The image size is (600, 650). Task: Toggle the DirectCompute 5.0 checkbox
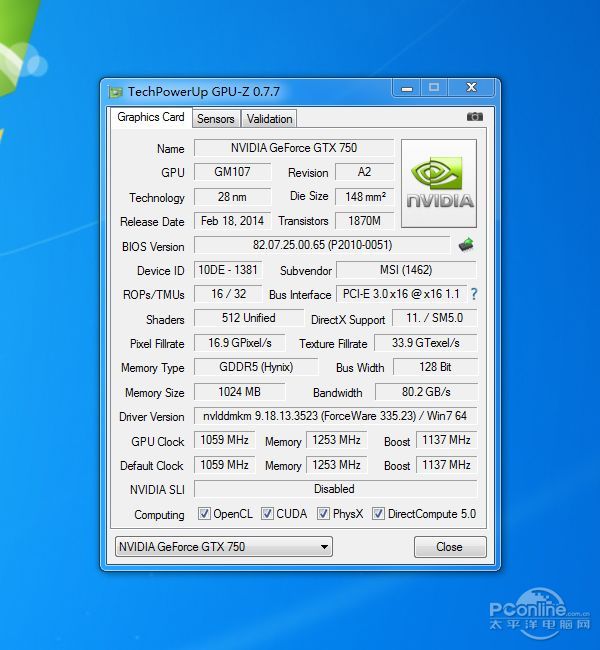378,514
